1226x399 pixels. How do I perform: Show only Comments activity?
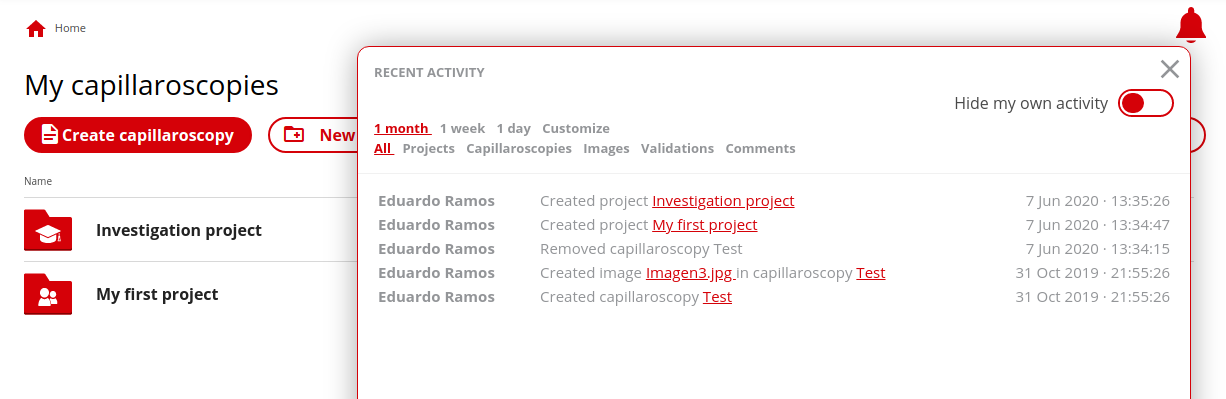(x=760, y=148)
